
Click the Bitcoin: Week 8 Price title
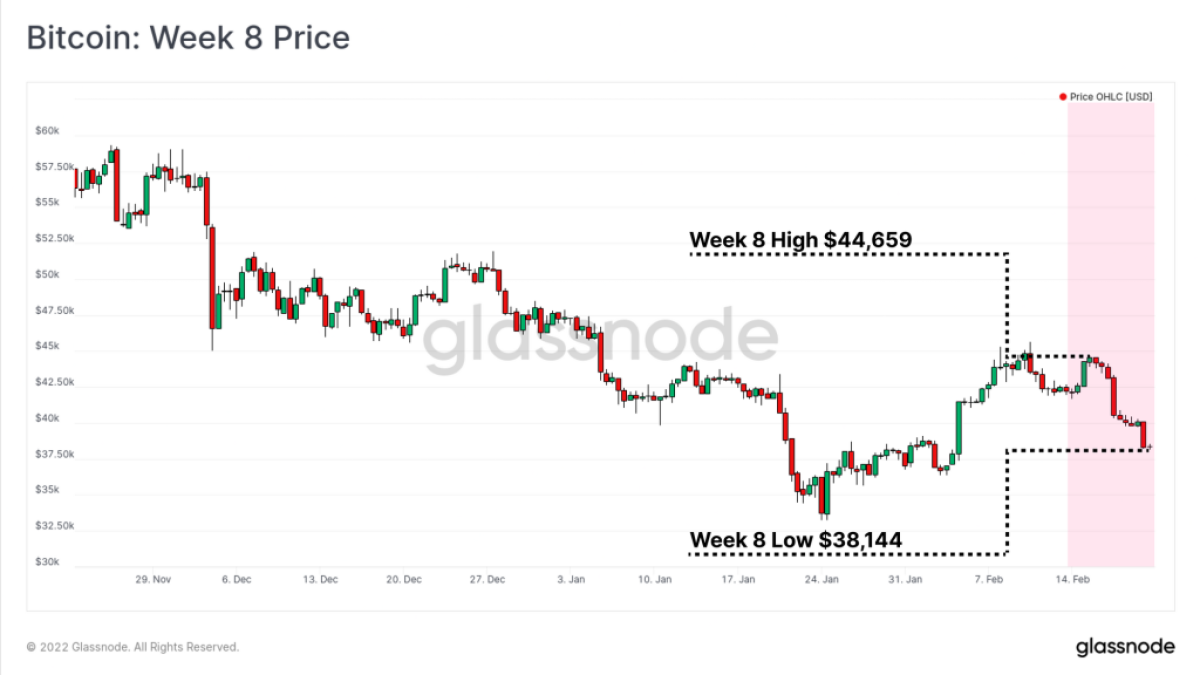pyautogui.click(x=188, y=38)
